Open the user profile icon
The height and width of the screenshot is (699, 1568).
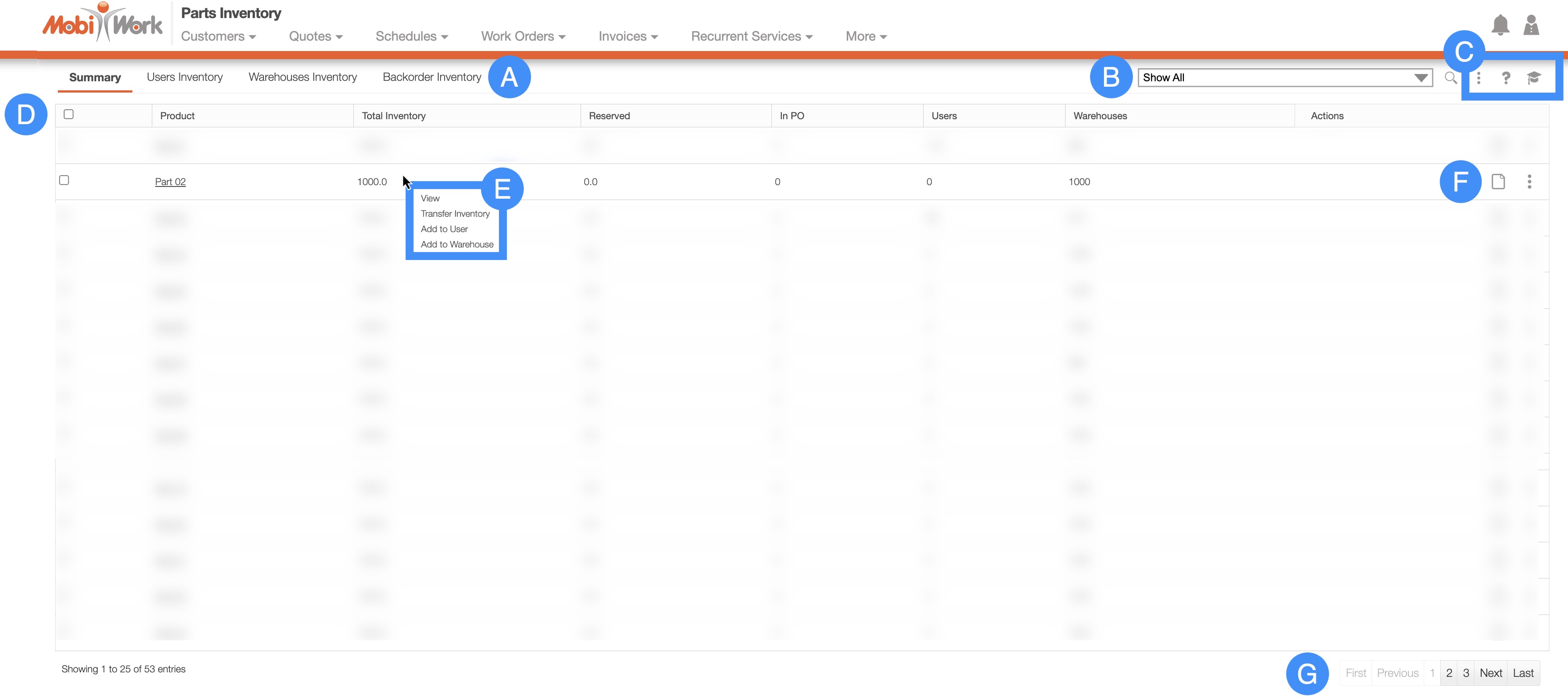point(1531,26)
